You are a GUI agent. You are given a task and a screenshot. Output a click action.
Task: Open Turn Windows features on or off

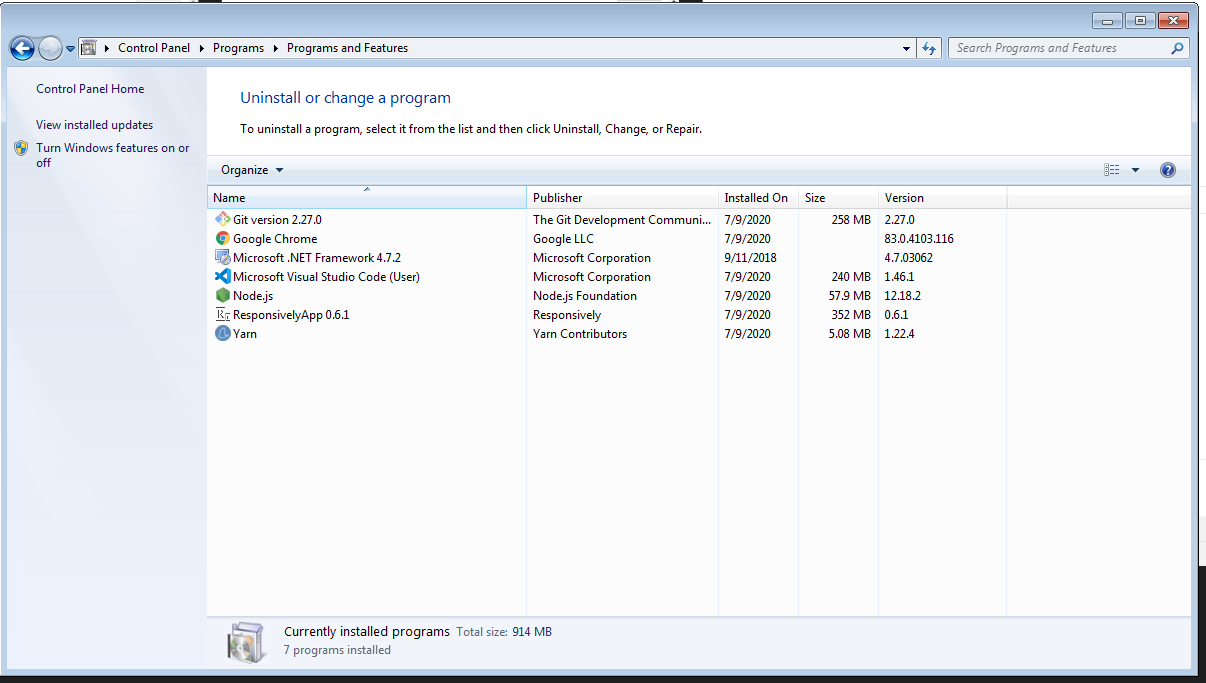coord(113,155)
